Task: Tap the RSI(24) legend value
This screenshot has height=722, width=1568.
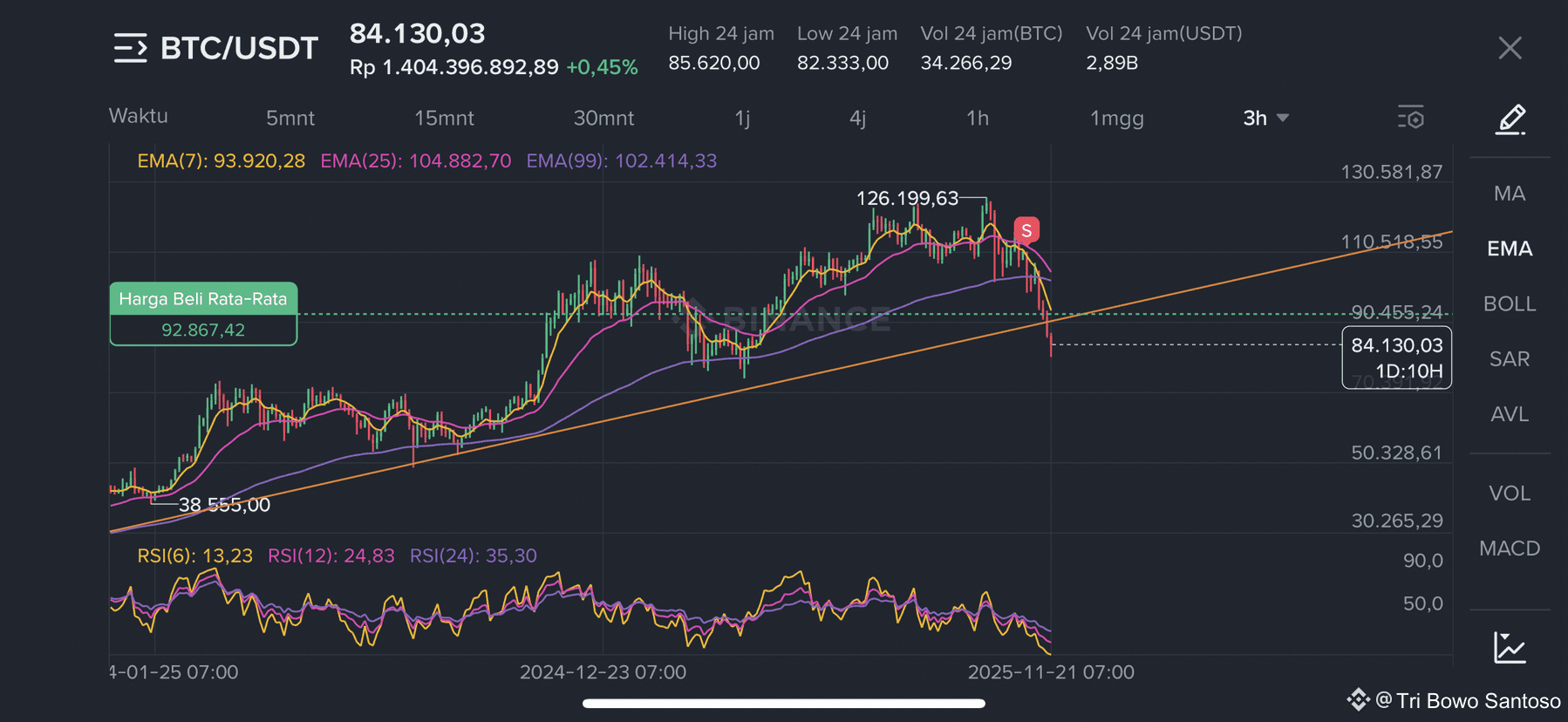Action: pos(474,555)
